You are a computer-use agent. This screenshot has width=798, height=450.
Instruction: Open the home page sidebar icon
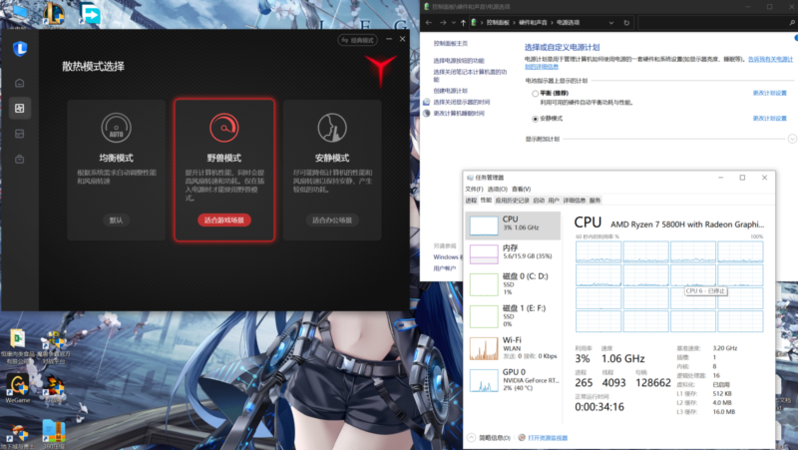(x=20, y=83)
